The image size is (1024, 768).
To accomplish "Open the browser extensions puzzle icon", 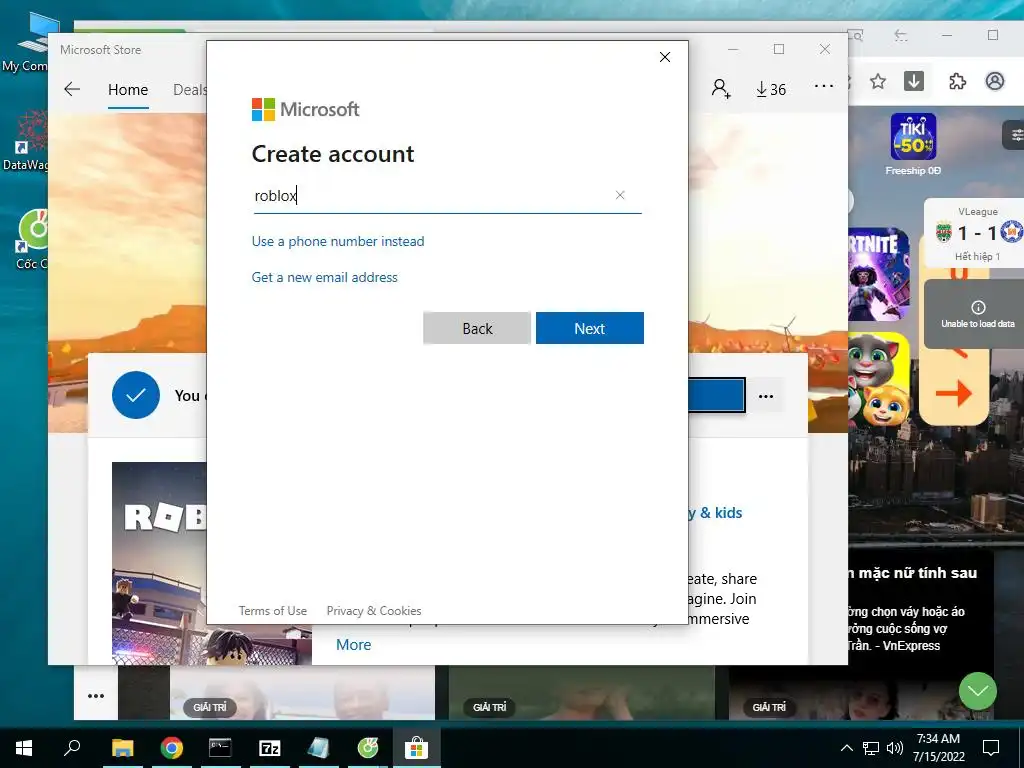I will click(957, 81).
